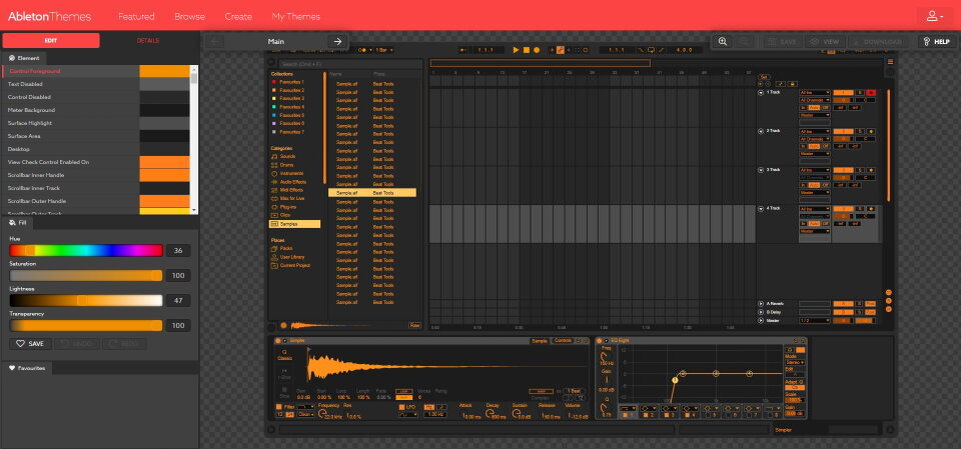The height and width of the screenshot is (449, 961).
Task: Toggle EQ band 4 checkbox
Action: point(688,415)
